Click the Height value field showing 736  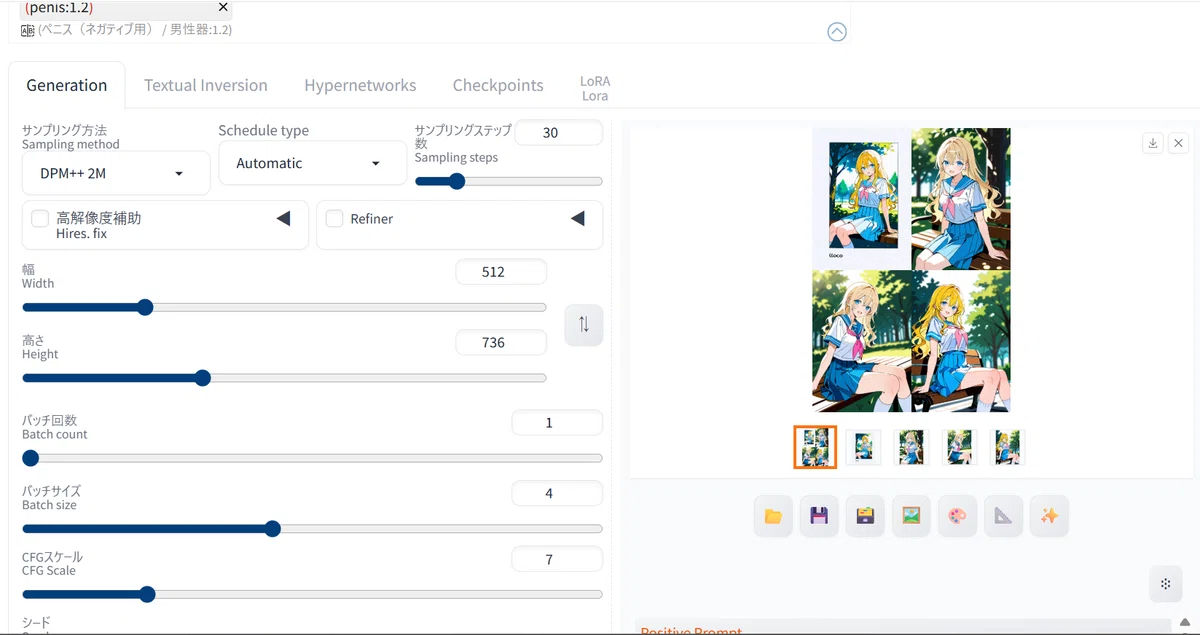point(501,343)
